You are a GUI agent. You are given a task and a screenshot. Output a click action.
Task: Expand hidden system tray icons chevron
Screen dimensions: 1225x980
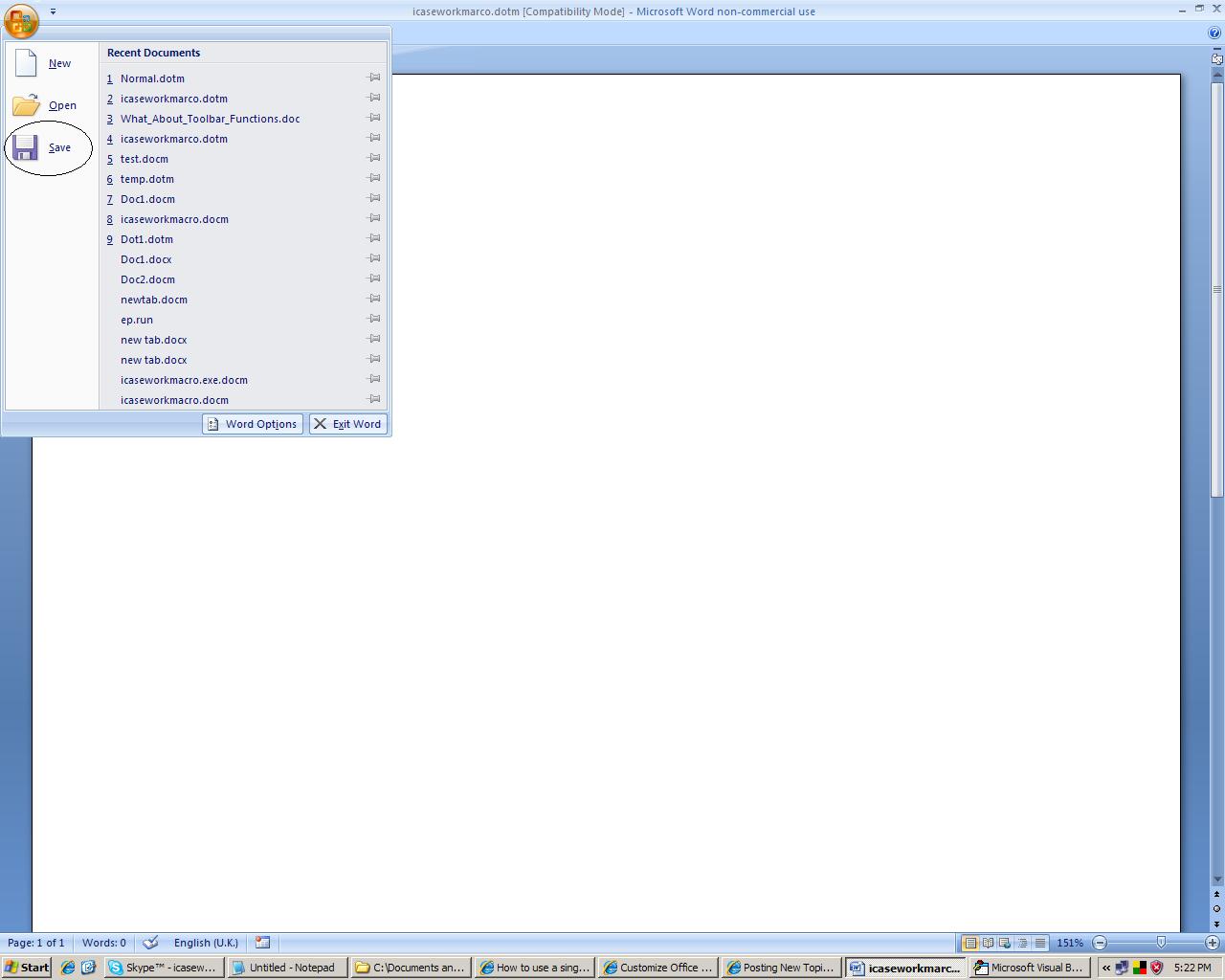click(1106, 968)
